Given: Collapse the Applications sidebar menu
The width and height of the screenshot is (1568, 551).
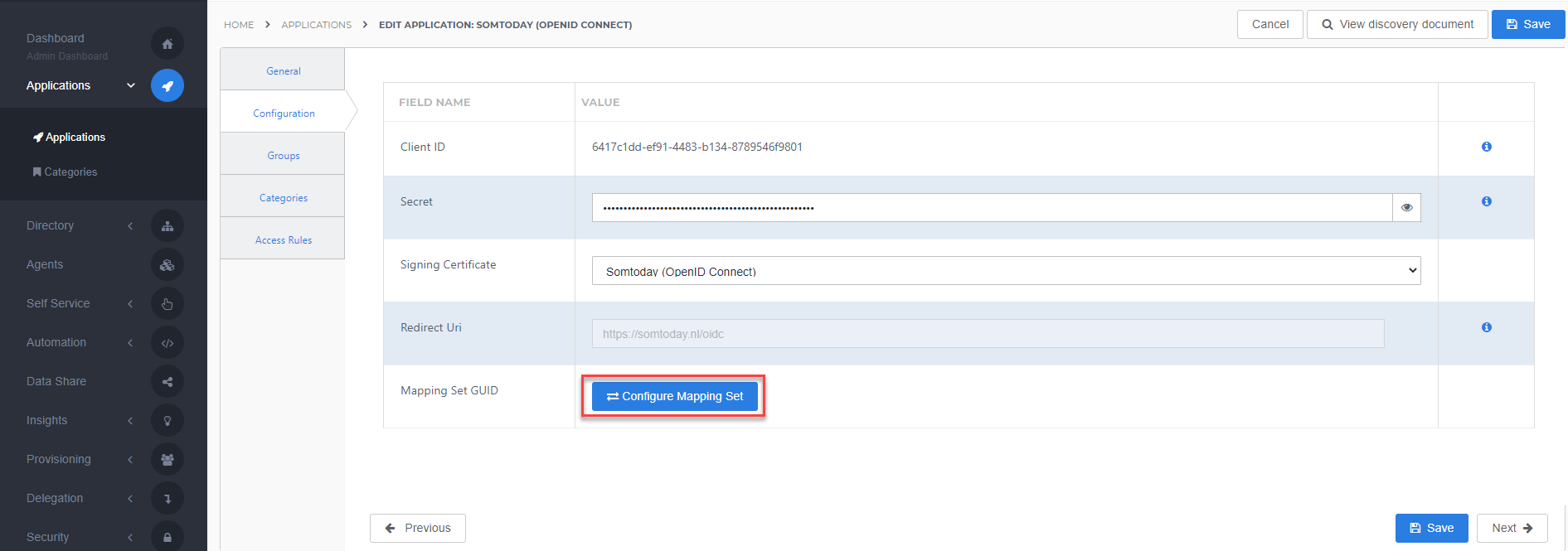Looking at the screenshot, I should point(130,85).
